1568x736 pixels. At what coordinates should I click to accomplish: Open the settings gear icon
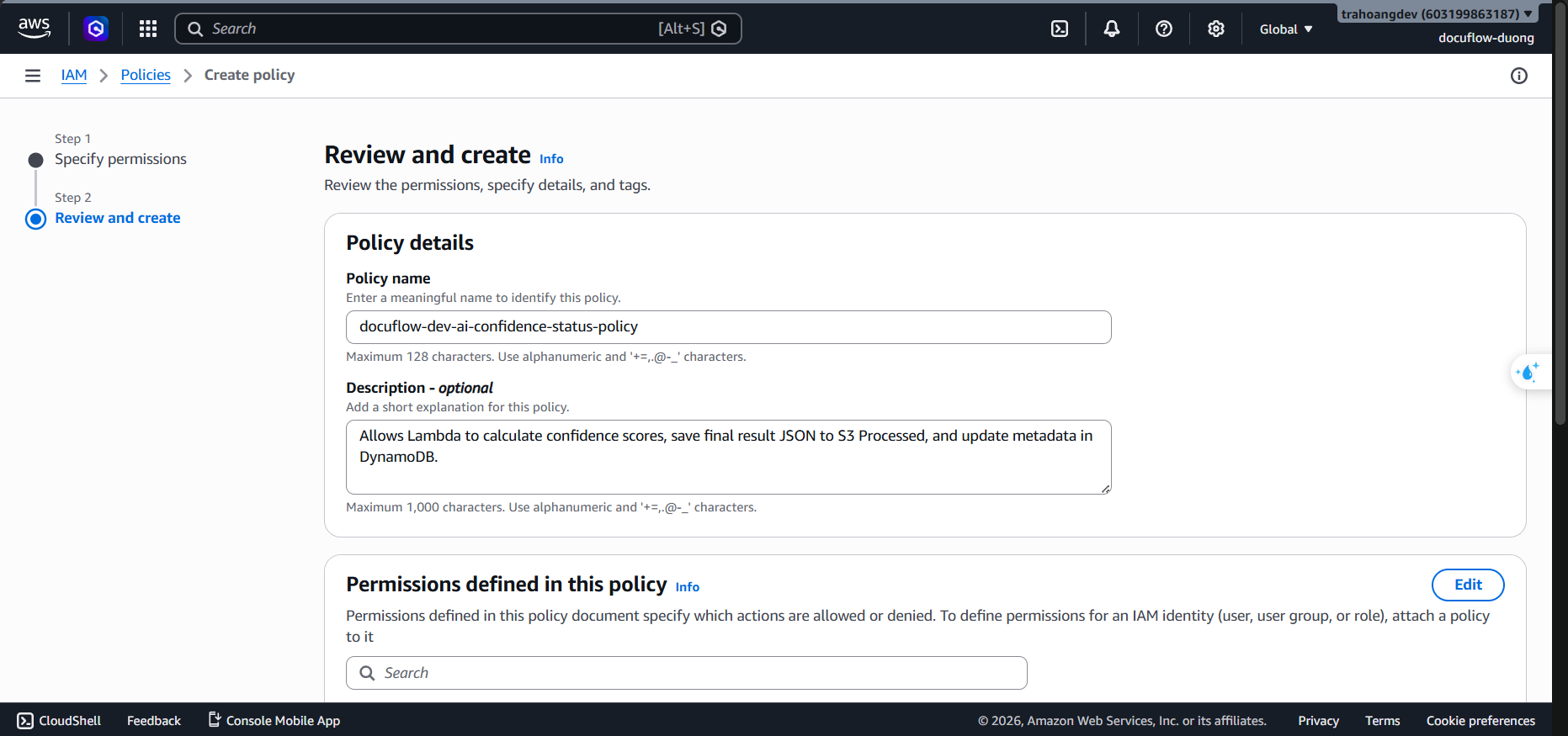[1216, 29]
